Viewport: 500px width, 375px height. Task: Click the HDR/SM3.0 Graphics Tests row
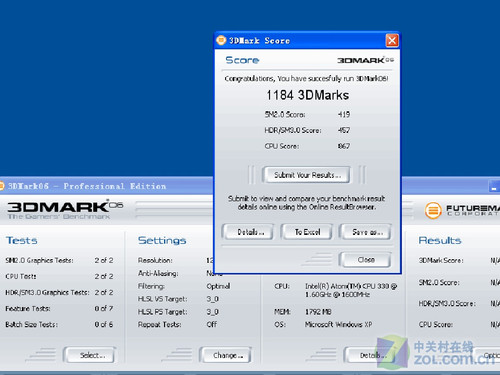tap(59, 292)
